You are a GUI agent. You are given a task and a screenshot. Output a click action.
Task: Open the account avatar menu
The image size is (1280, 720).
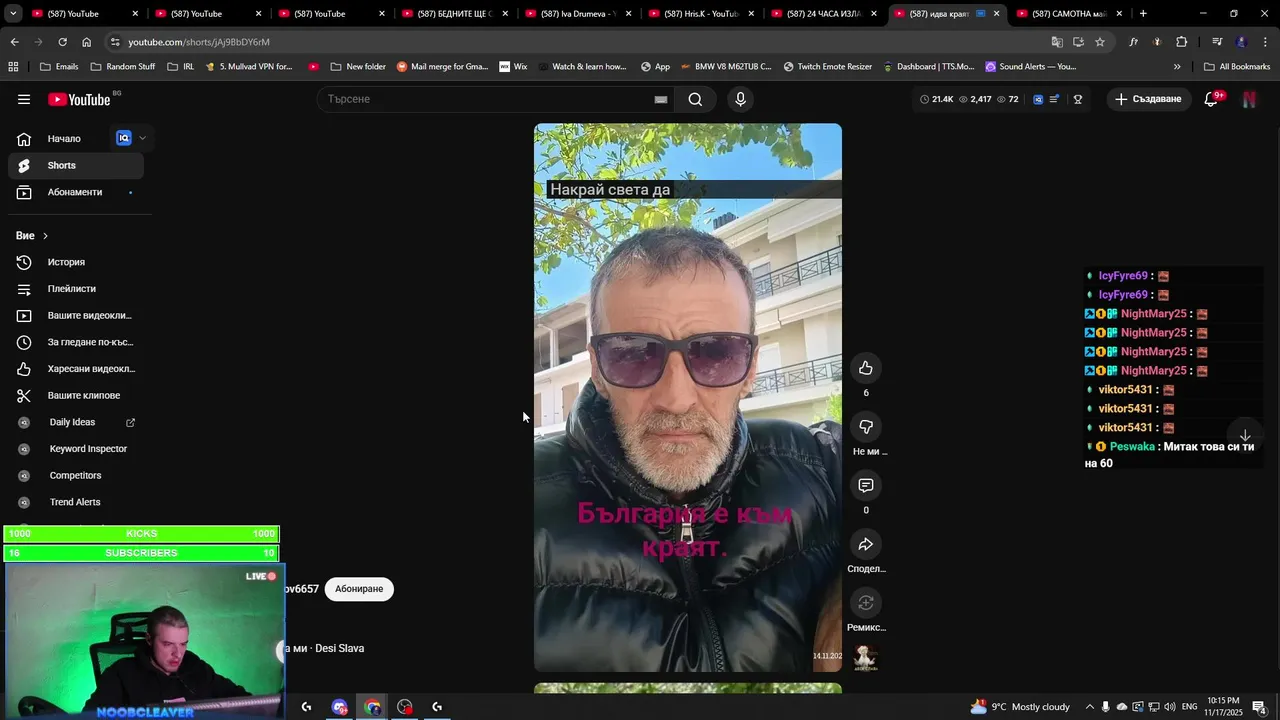[x=1249, y=99]
